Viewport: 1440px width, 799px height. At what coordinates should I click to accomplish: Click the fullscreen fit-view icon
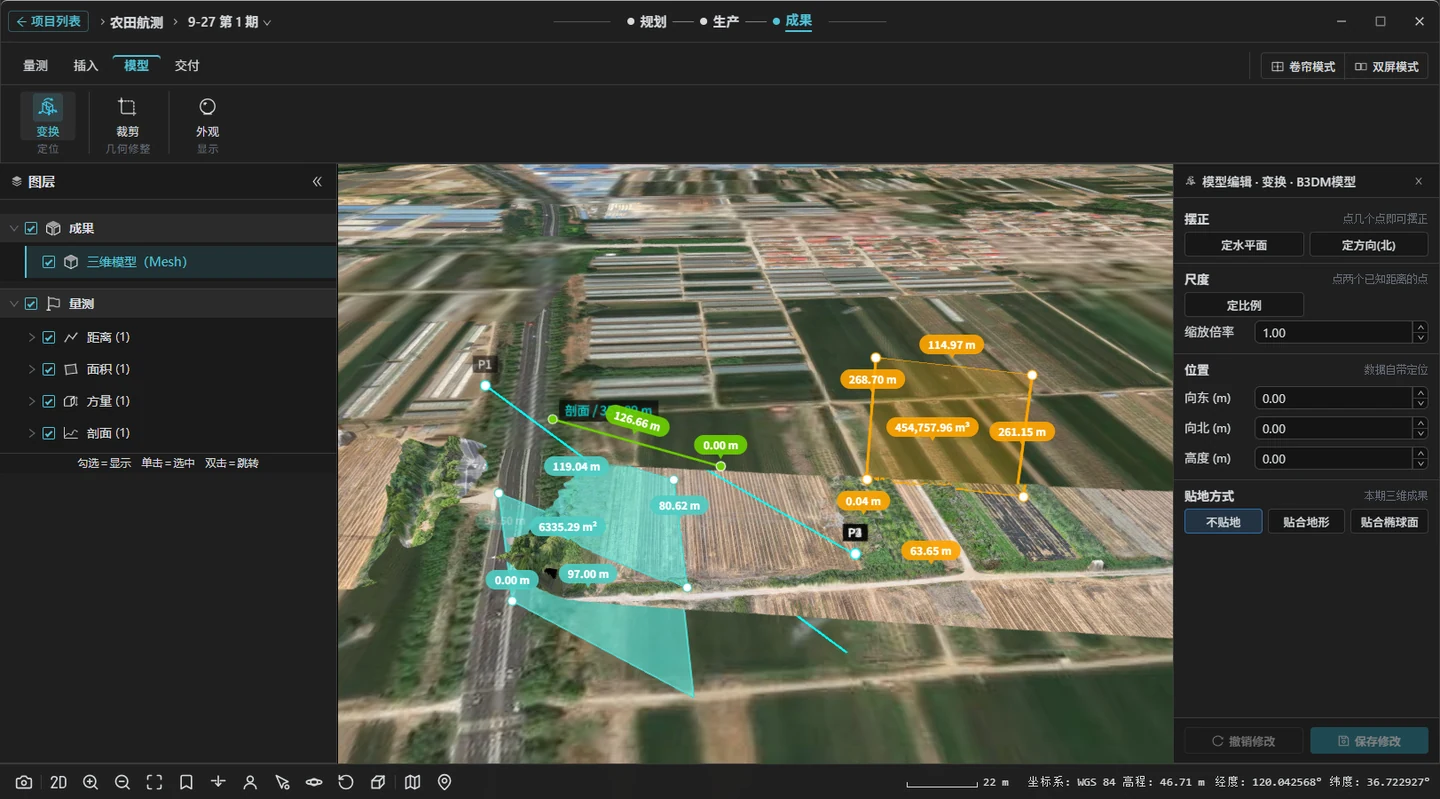154,782
